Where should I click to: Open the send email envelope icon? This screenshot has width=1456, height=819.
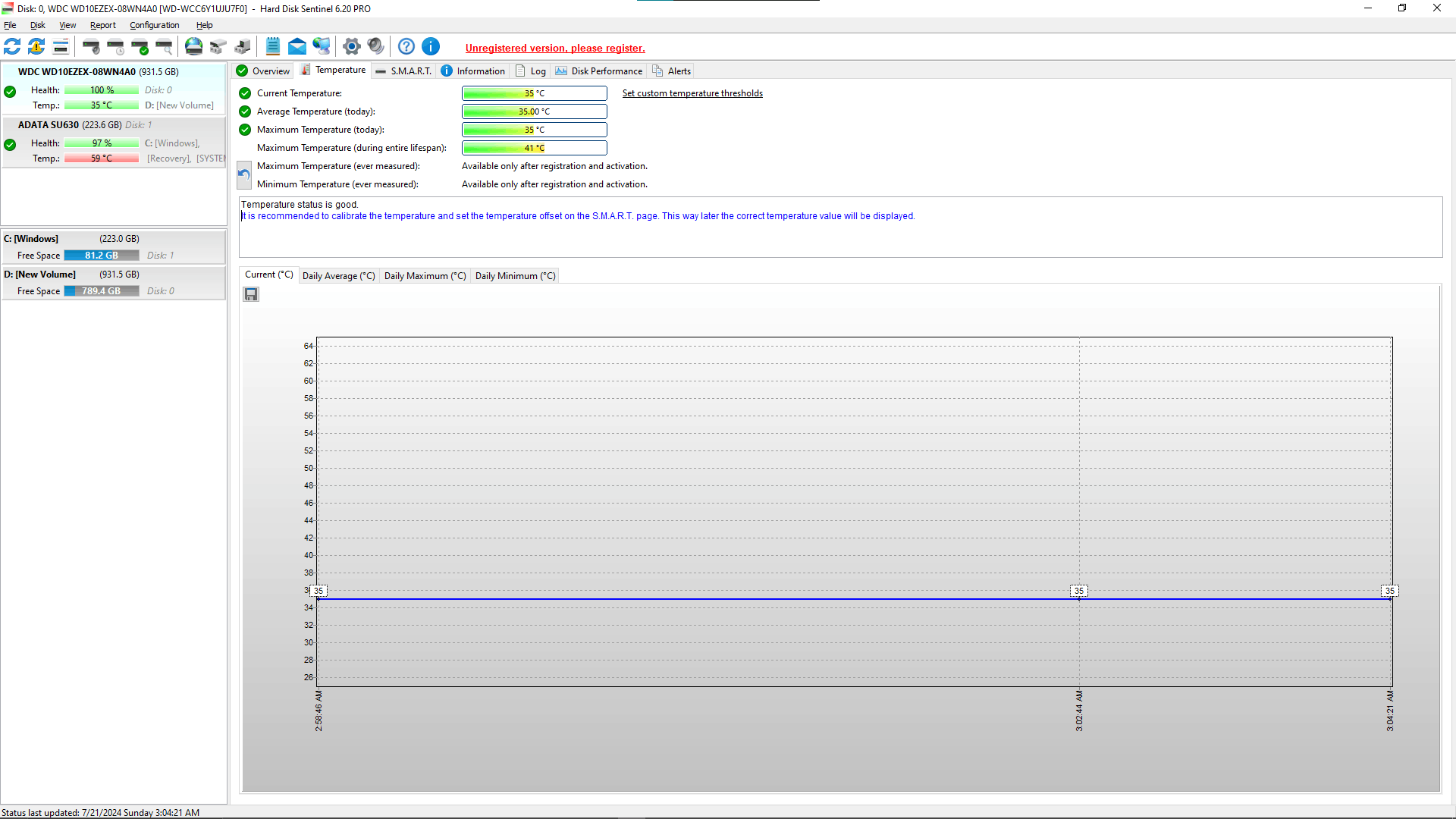tap(297, 47)
